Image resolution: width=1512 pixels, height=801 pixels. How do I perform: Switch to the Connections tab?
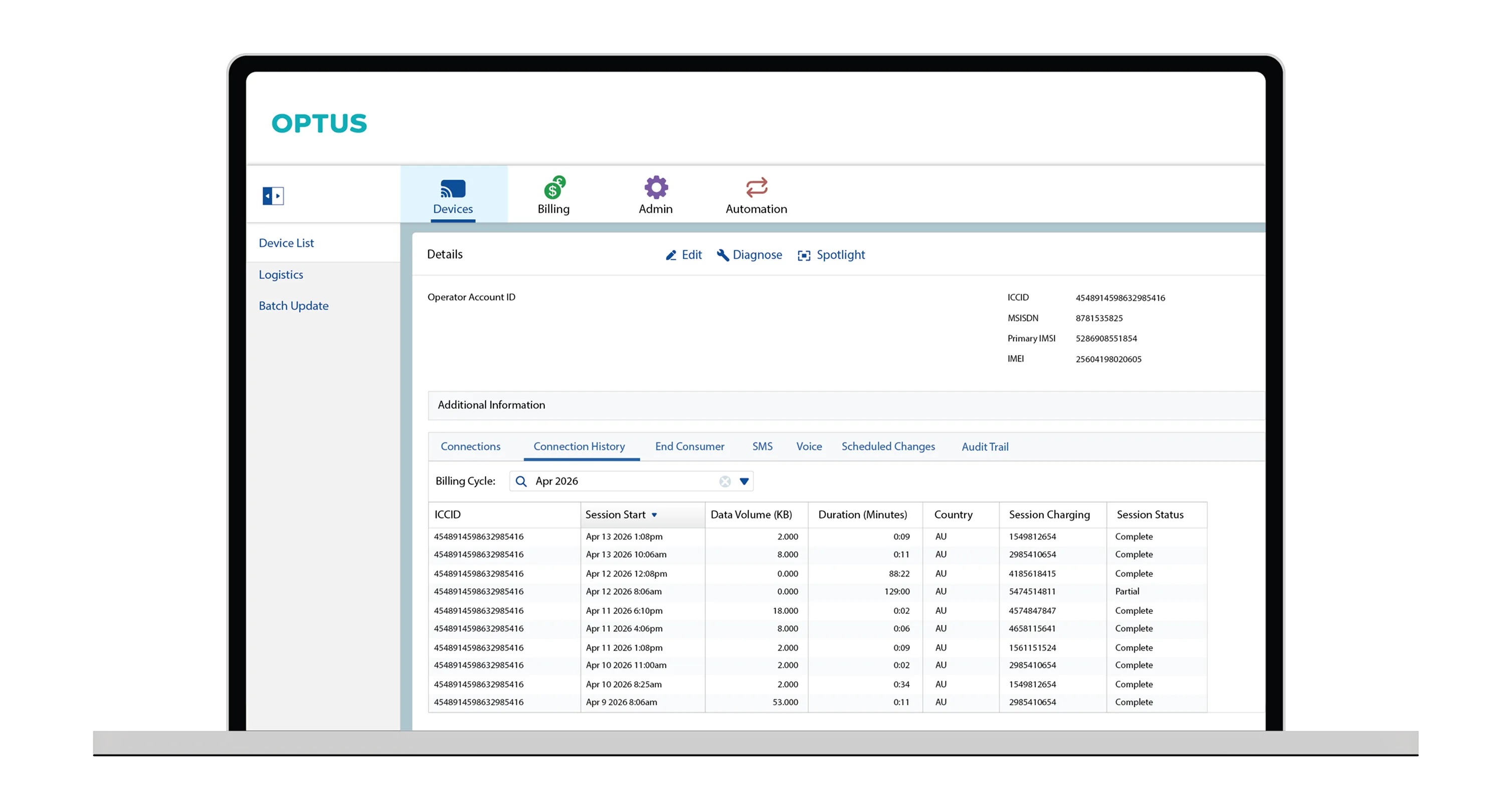[470, 446]
